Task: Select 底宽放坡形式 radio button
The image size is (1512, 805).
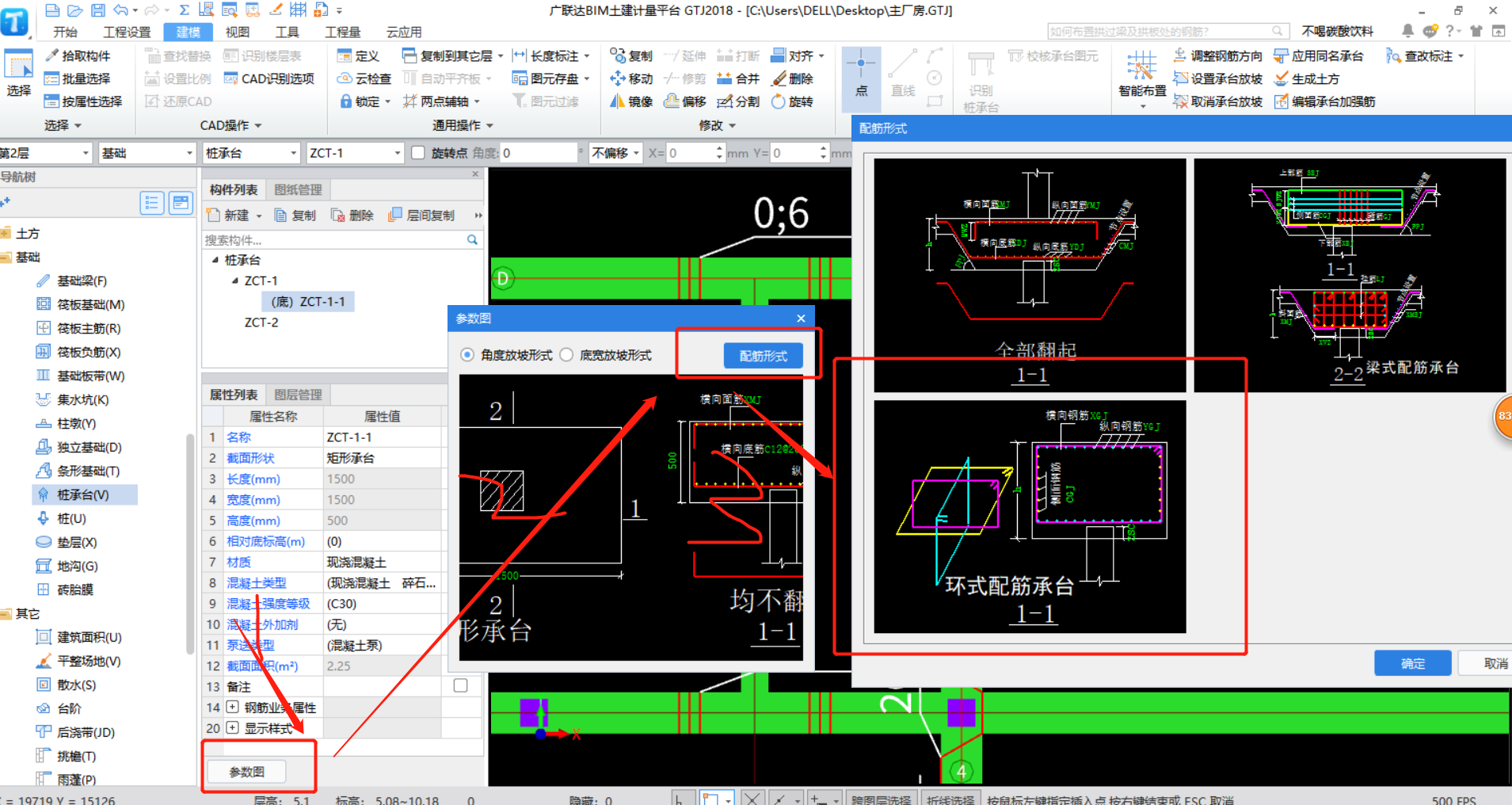Action: point(566,355)
